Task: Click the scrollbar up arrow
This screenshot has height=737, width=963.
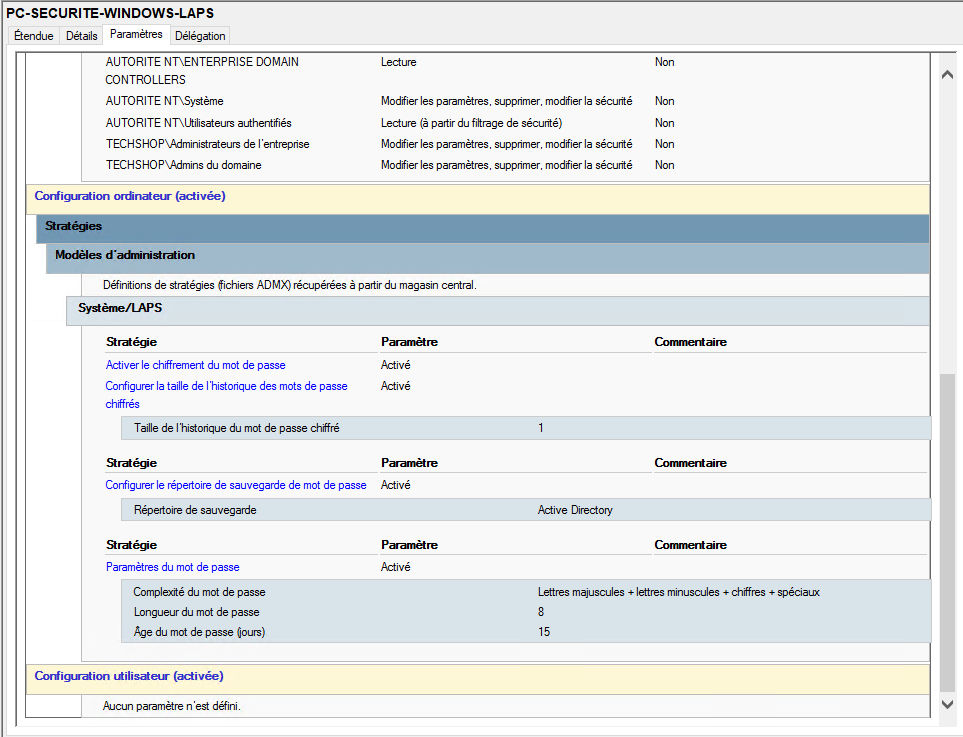Action: pos(947,74)
